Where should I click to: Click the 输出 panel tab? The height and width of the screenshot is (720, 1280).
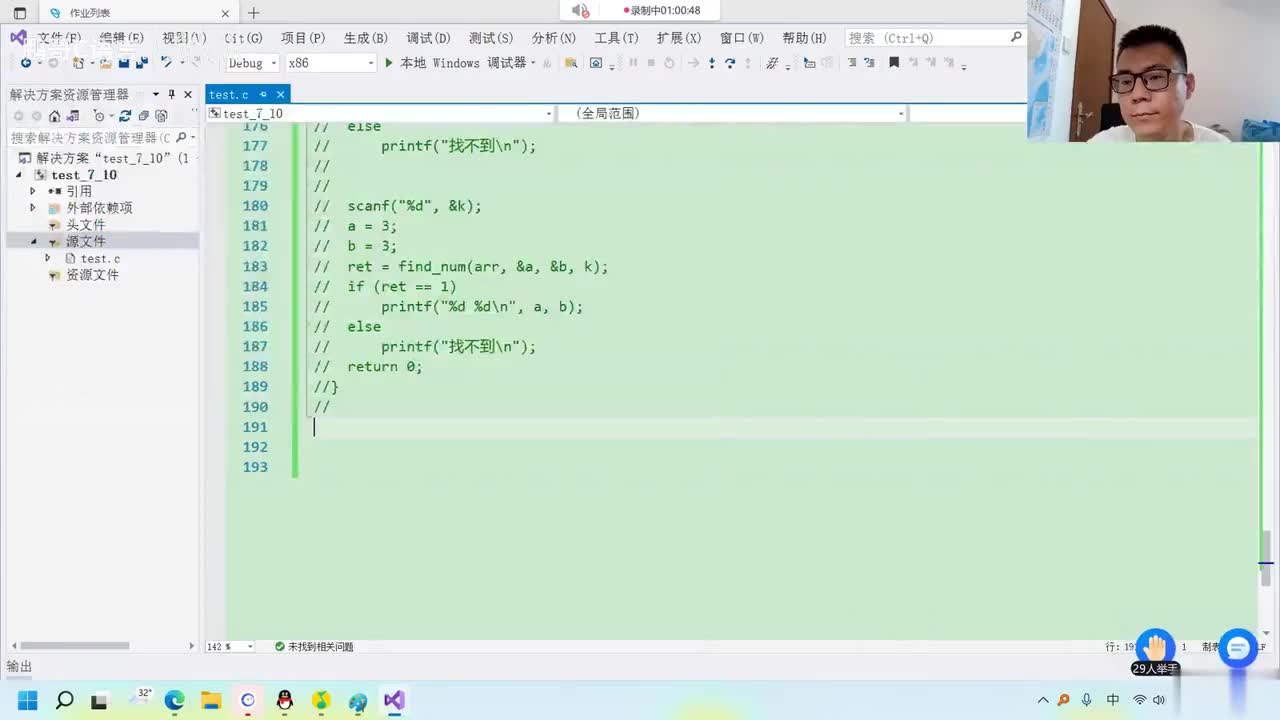[x=19, y=667]
